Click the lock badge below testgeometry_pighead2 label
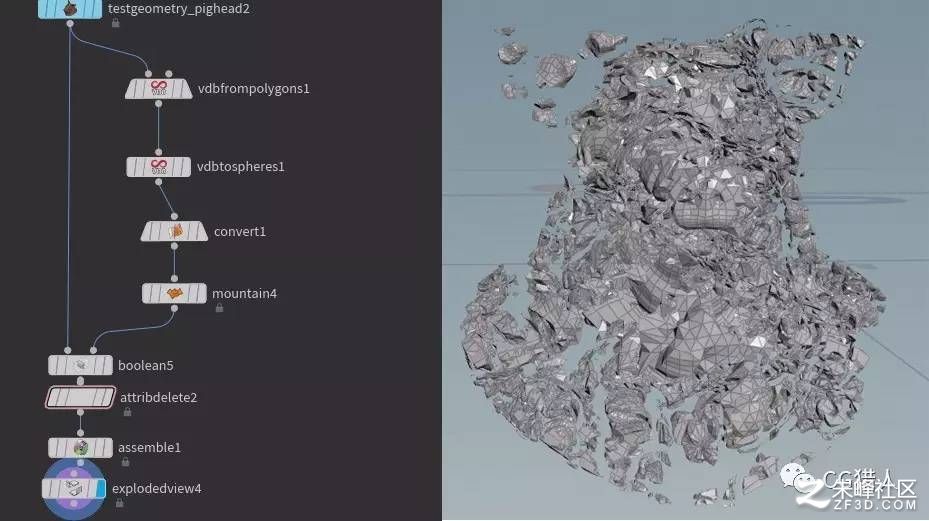 116,23
